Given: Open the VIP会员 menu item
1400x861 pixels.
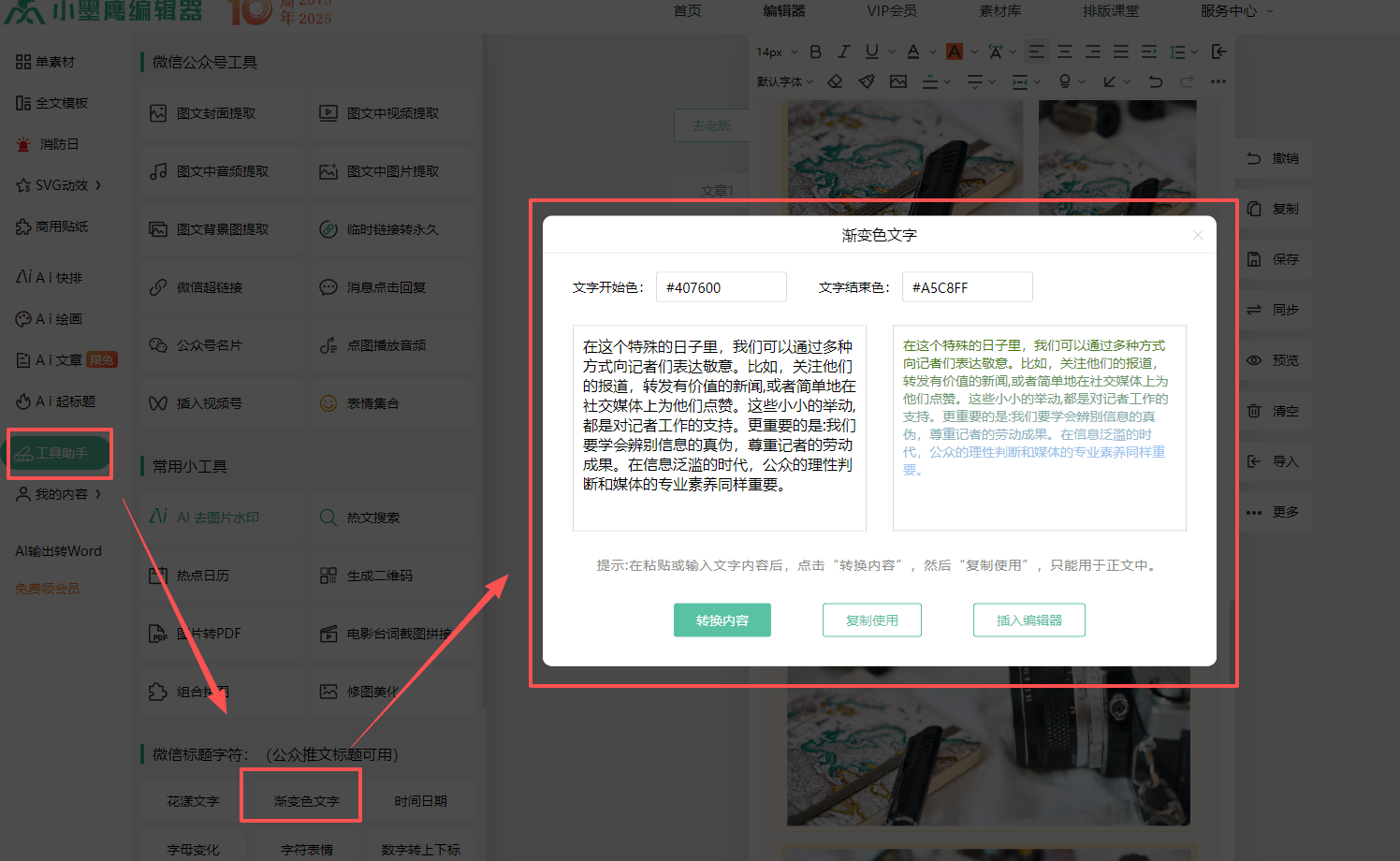Looking at the screenshot, I should (x=891, y=11).
